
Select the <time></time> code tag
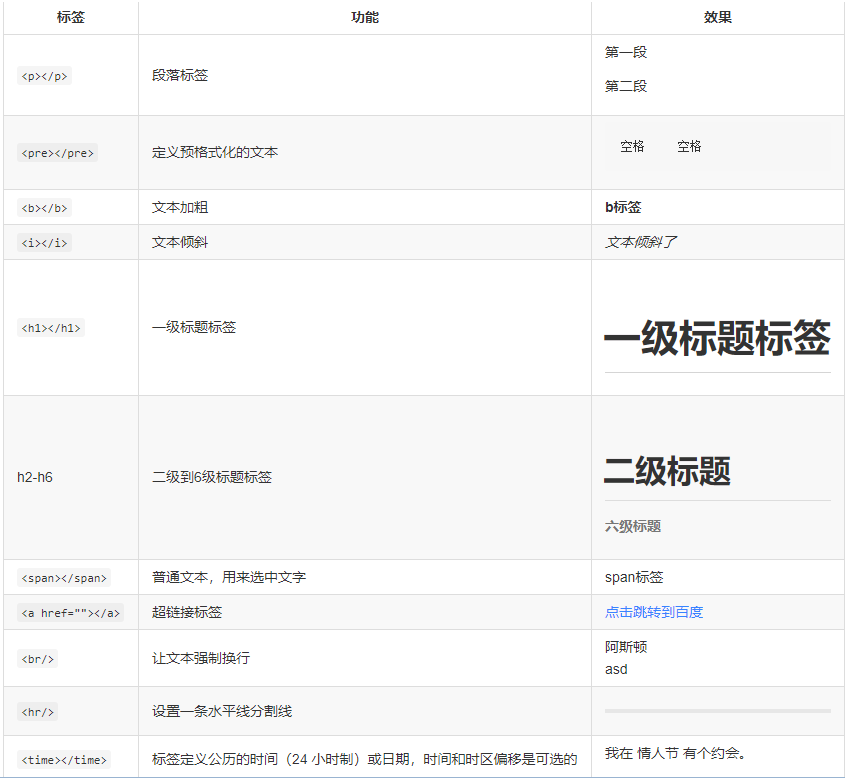click(x=64, y=760)
